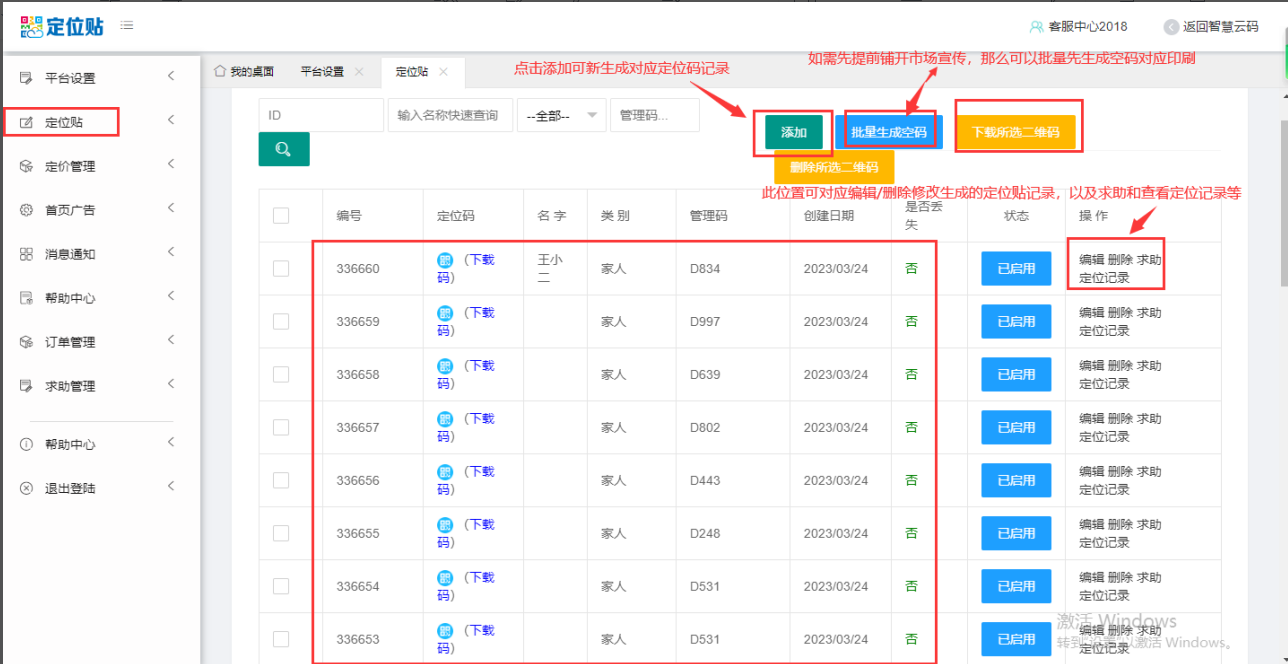Click the 批量生成空码 button

click(x=888, y=133)
